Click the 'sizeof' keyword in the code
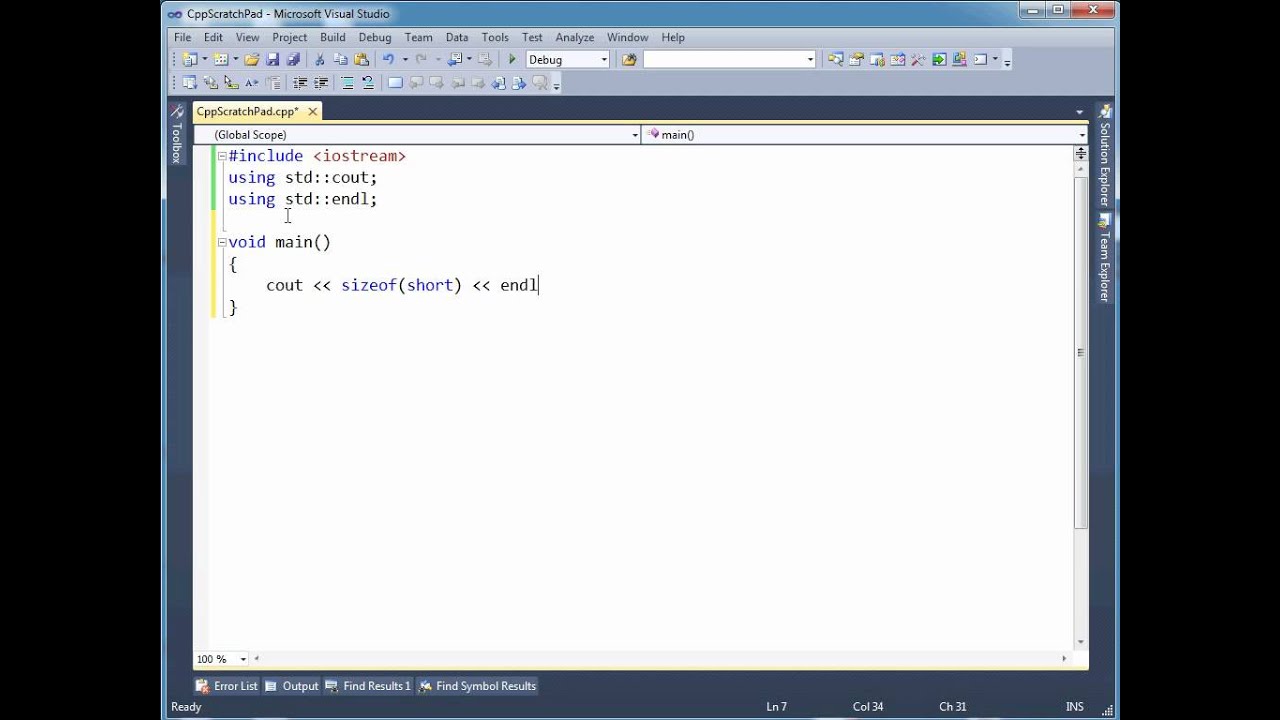This screenshot has height=720, width=1280. [x=369, y=285]
